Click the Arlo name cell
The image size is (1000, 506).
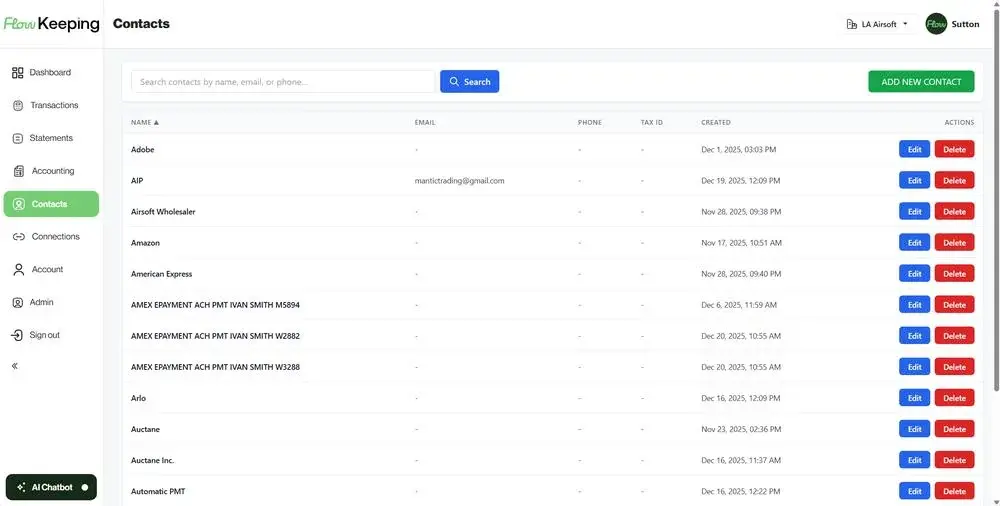[x=138, y=398]
